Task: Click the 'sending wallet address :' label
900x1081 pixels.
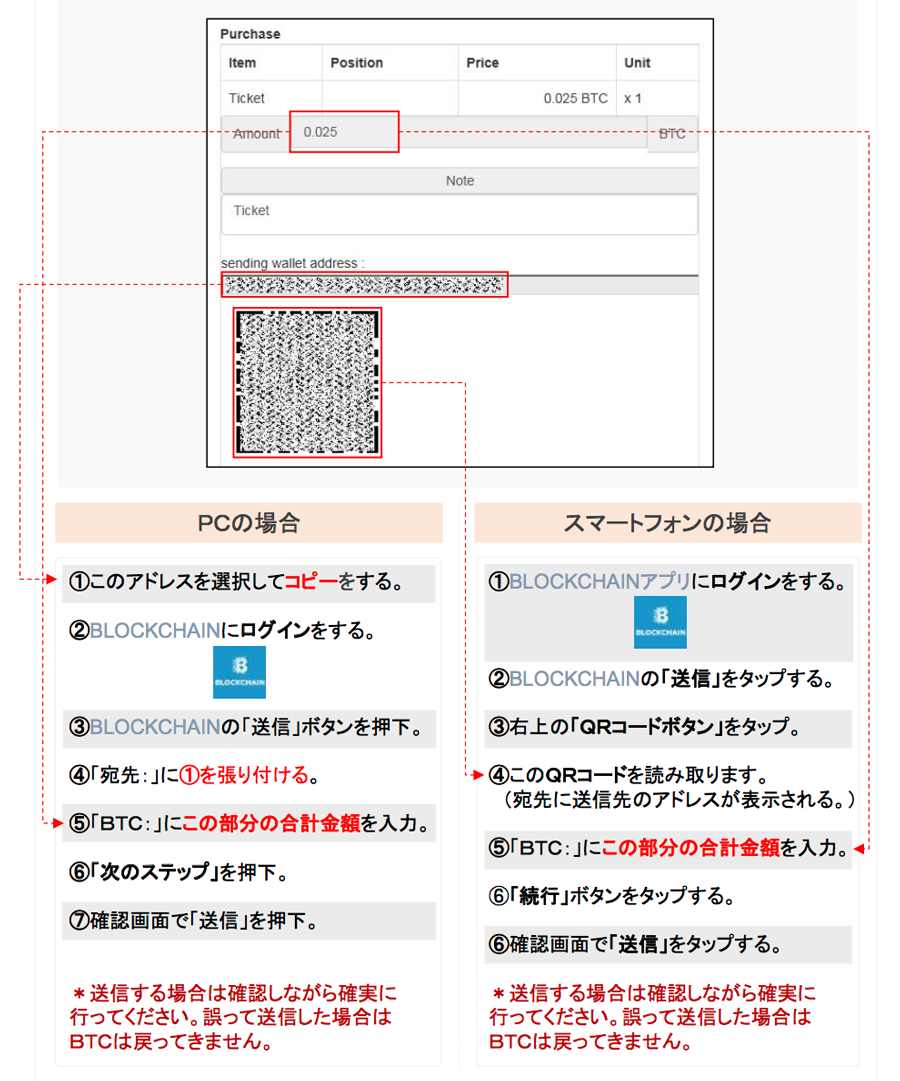Action: 292,263
